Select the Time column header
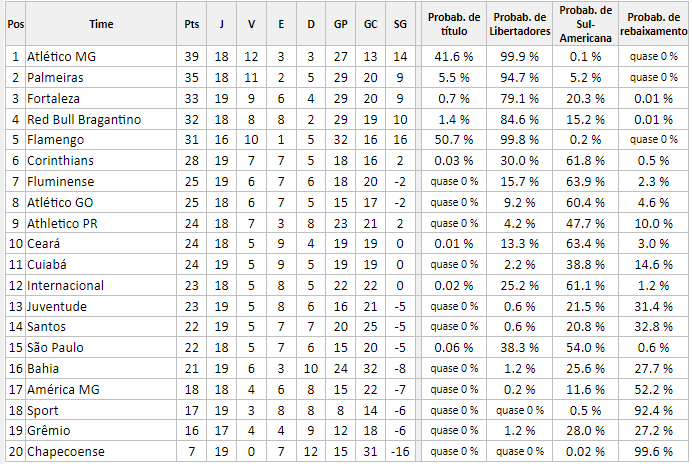 tap(101, 24)
